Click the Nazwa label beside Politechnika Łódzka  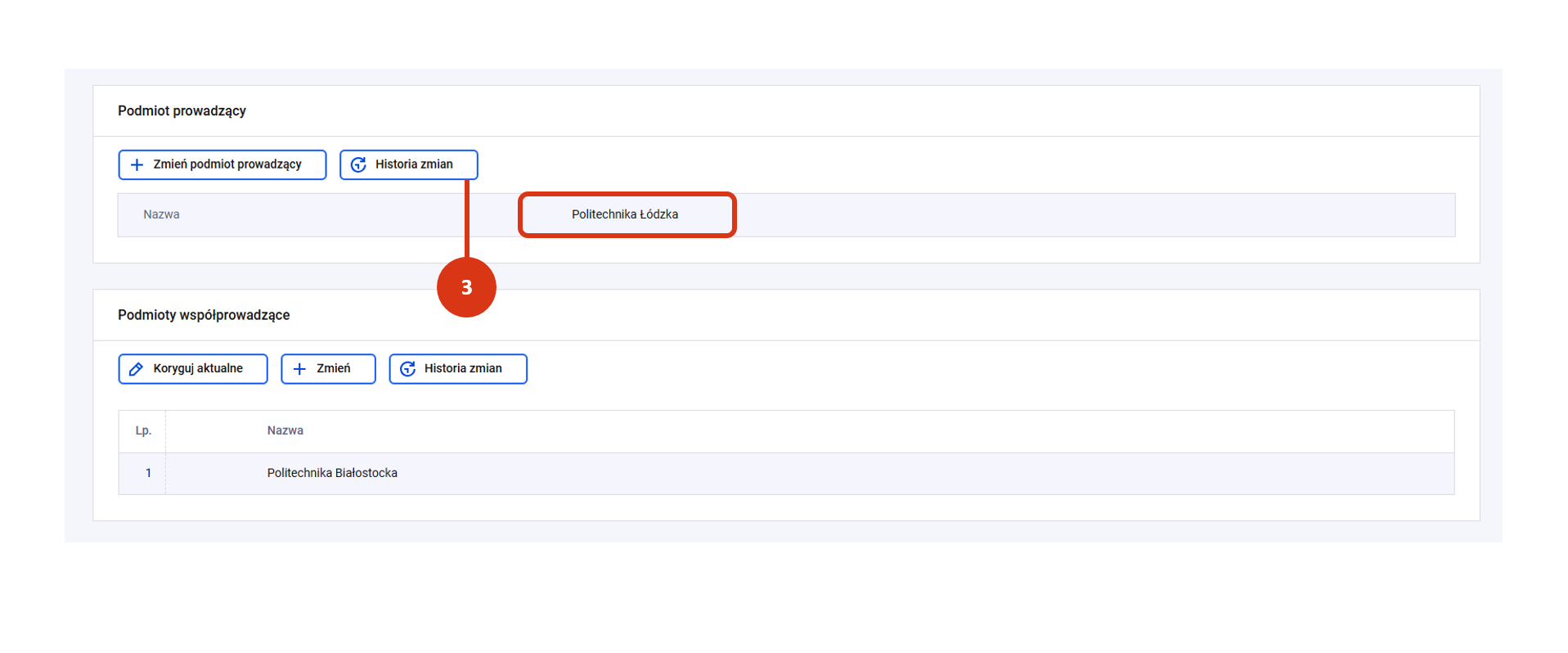(x=161, y=214)
